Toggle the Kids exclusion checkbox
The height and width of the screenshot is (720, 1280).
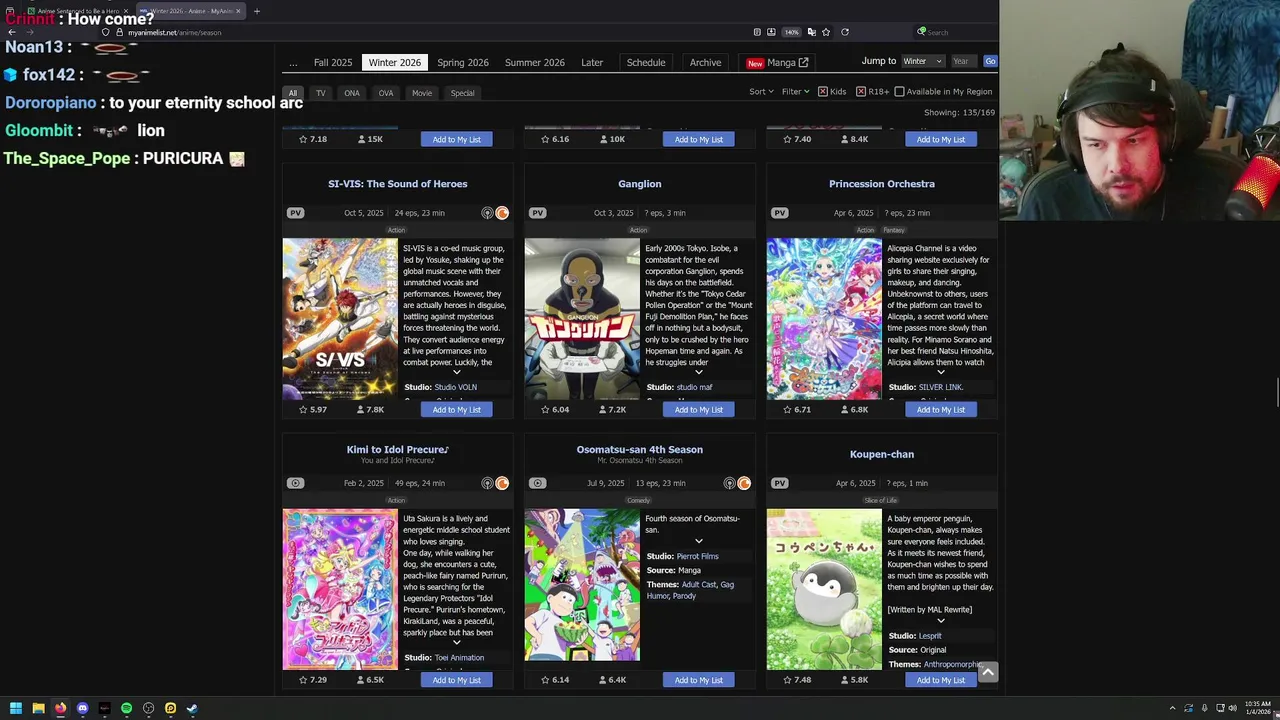823,92
